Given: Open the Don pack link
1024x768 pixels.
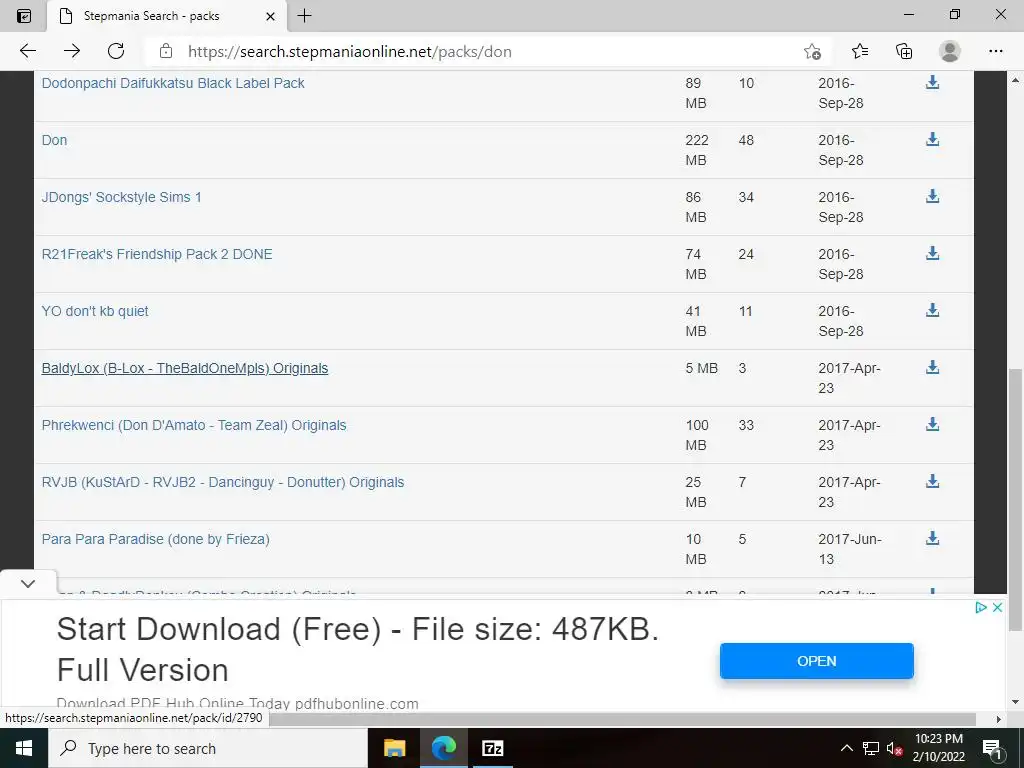Looking at the screenshot, I should click(54, 140).
